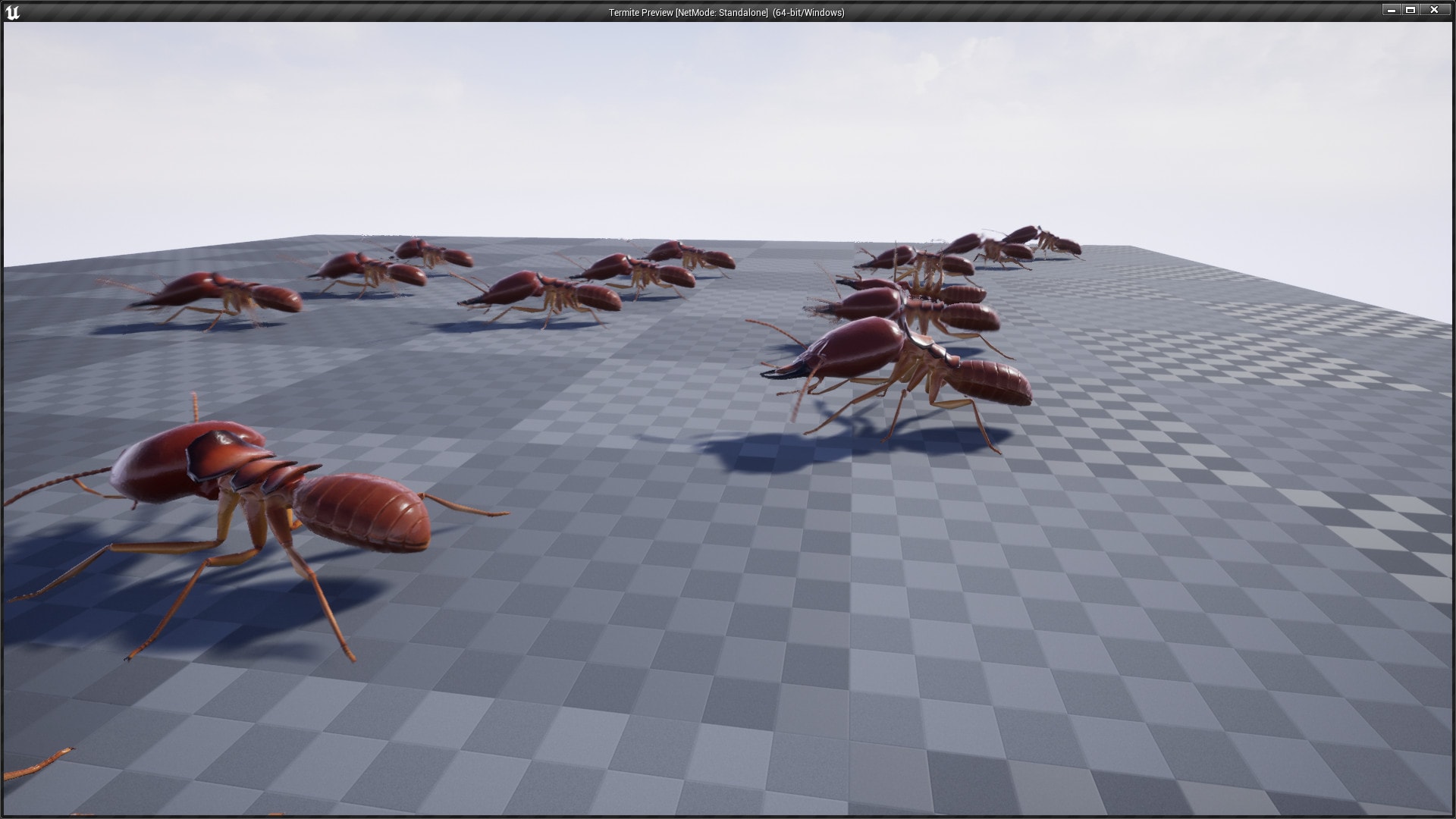Click the 64-bit/Windows label in the title
This screenshot has width=1456, height=819.
click(807, 11)
